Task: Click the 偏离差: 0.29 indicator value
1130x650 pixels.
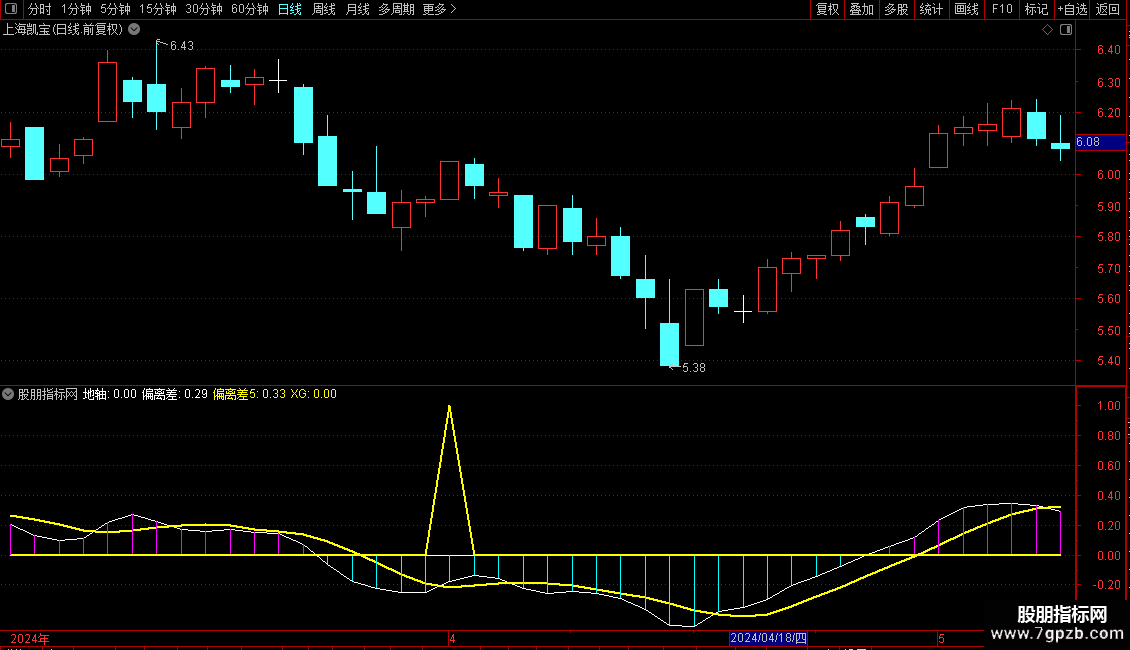Action: [174, 394]
